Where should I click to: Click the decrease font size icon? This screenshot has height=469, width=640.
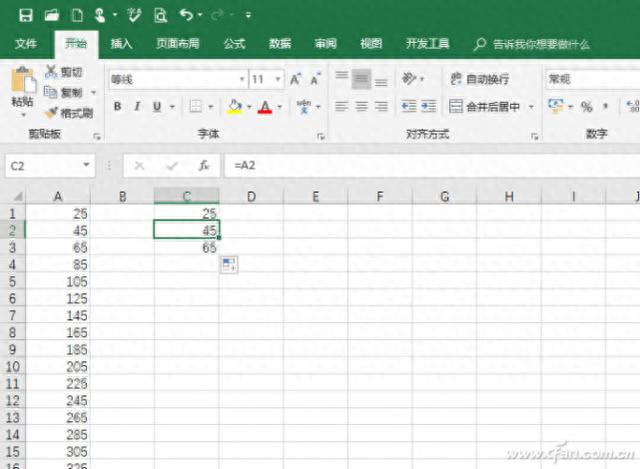[315, 79]
